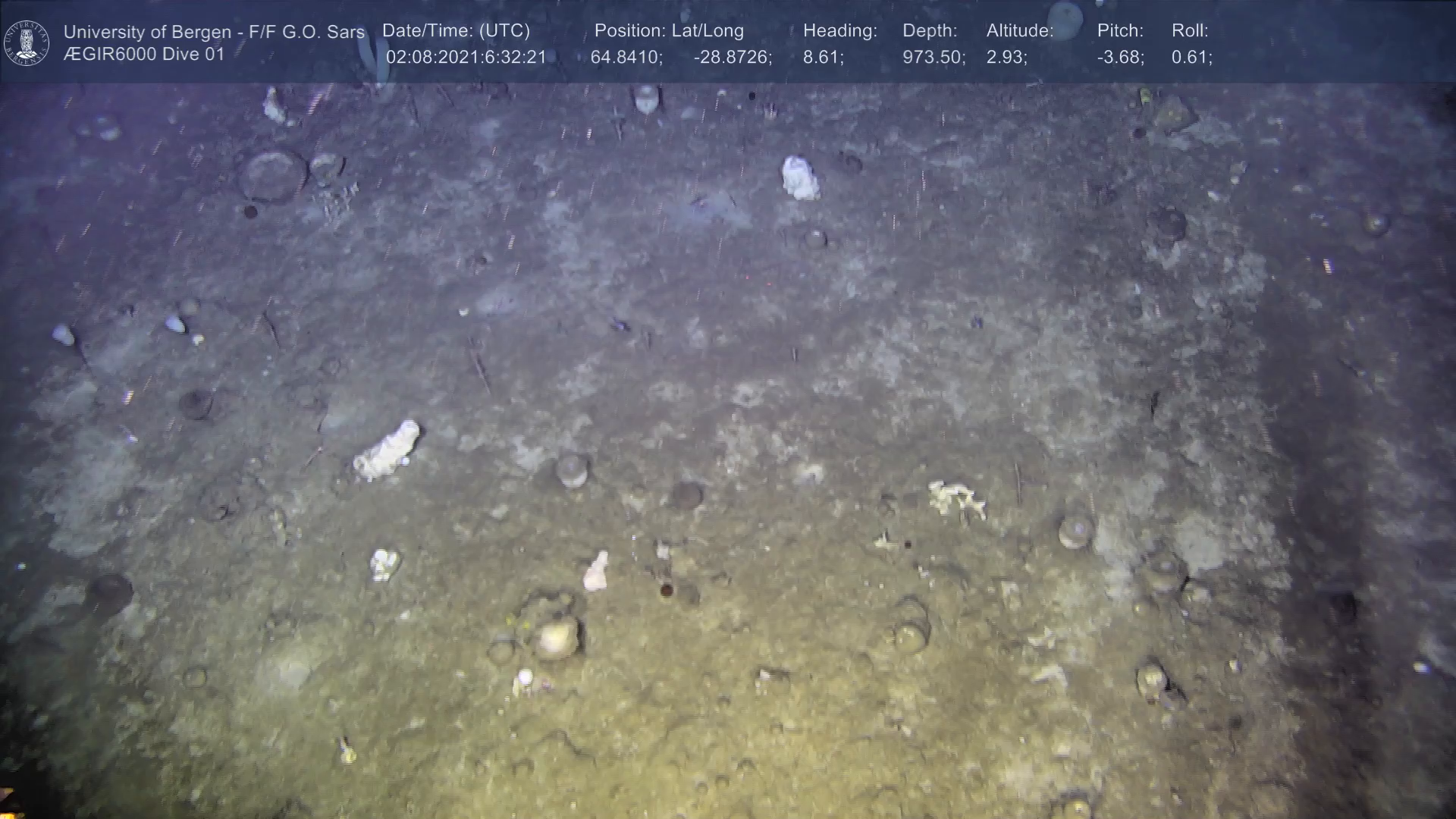Click the timestamp 02:08:2021:6:32:21
Screen dimensions: 1456x819
[x=466, y=58]
